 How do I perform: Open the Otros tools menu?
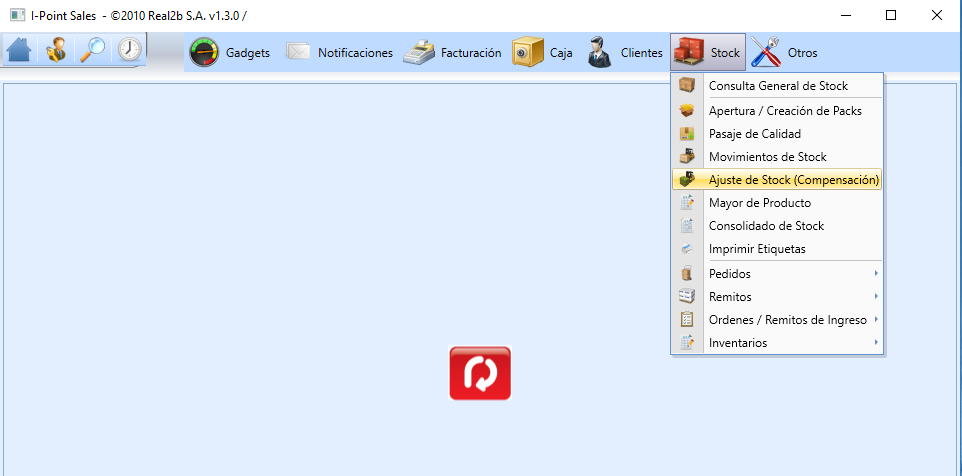[x=785, y=53]
